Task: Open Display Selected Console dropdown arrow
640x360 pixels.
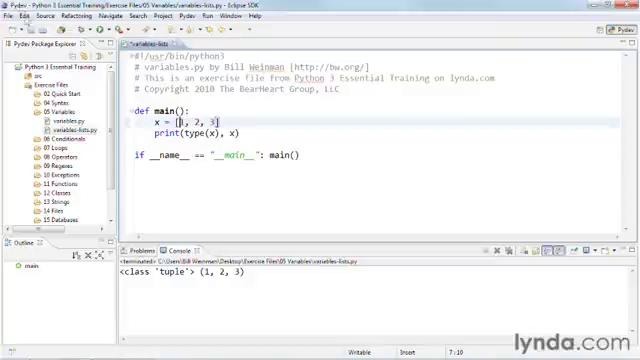Action: (x=595, y=251)
